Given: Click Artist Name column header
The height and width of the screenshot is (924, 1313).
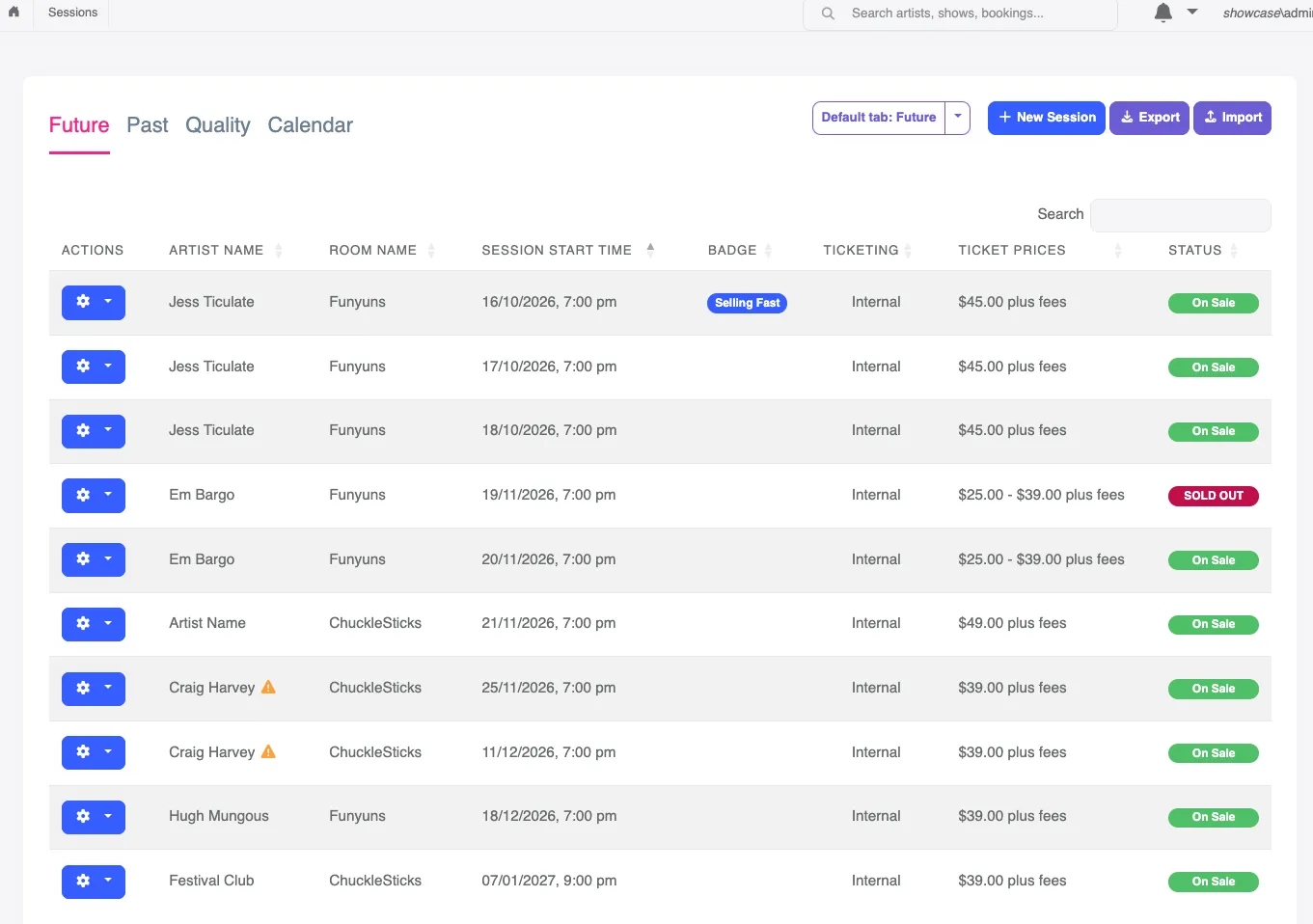Looking at the screenshot, I should (216, 250).
